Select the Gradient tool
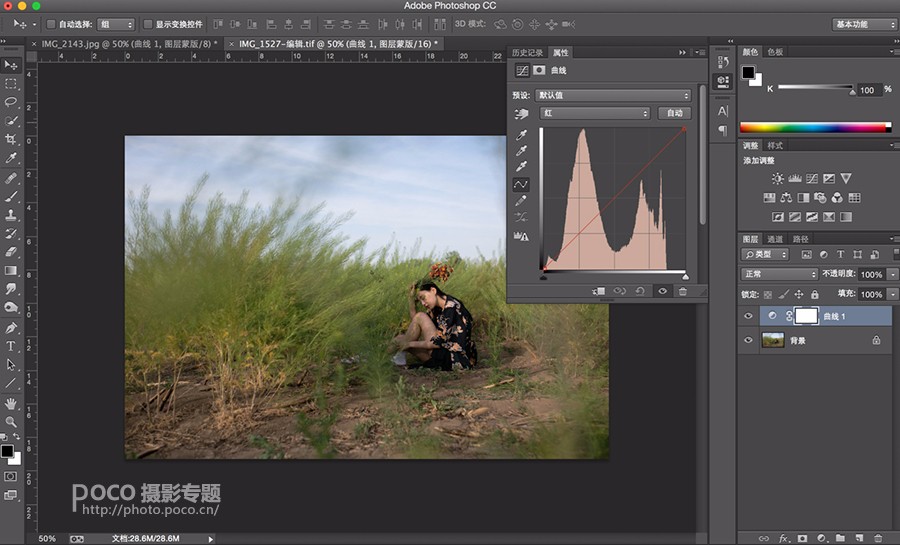This screenshot has width=900, height=545. coord(11,270)
